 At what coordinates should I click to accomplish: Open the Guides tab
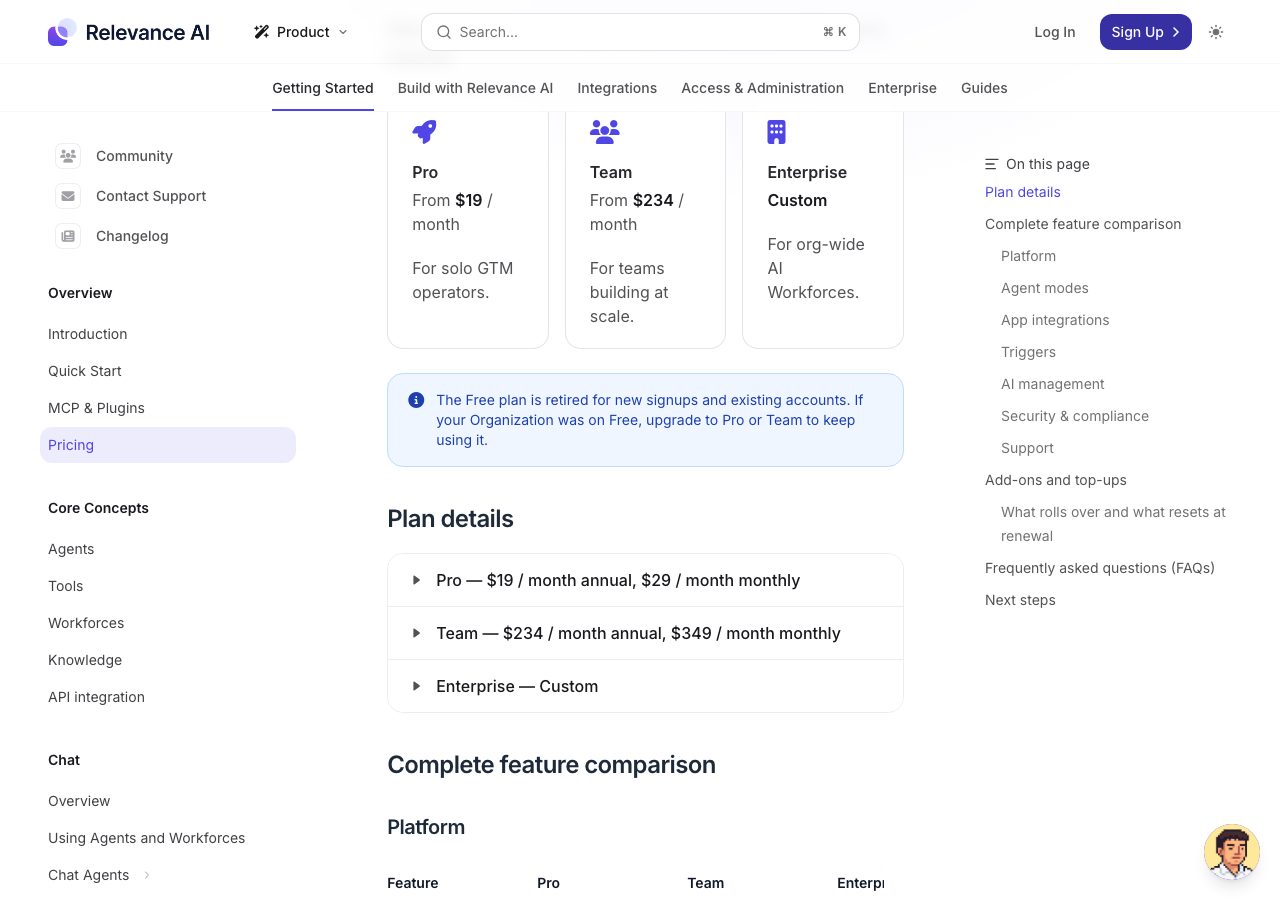click(984, 88)
